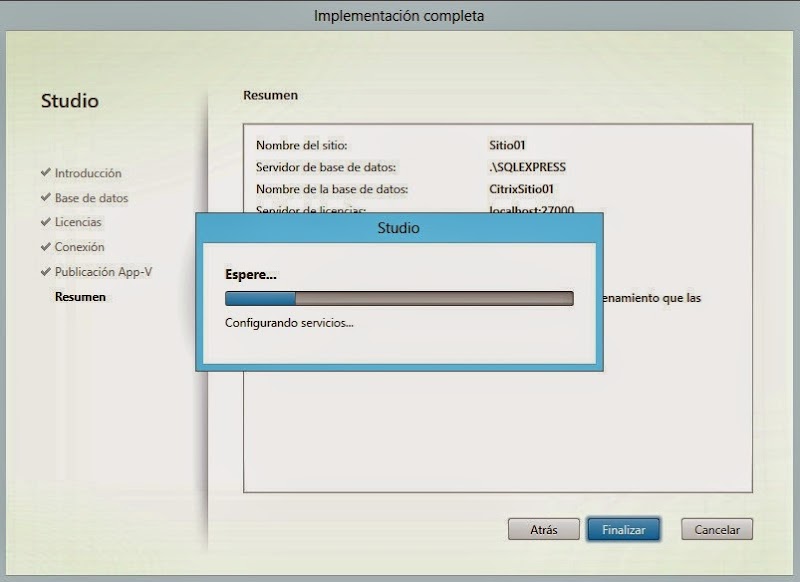Screen dimensions: 800x582
Task: Click the checkmark beside Licencias
Action: coord(46,221)
